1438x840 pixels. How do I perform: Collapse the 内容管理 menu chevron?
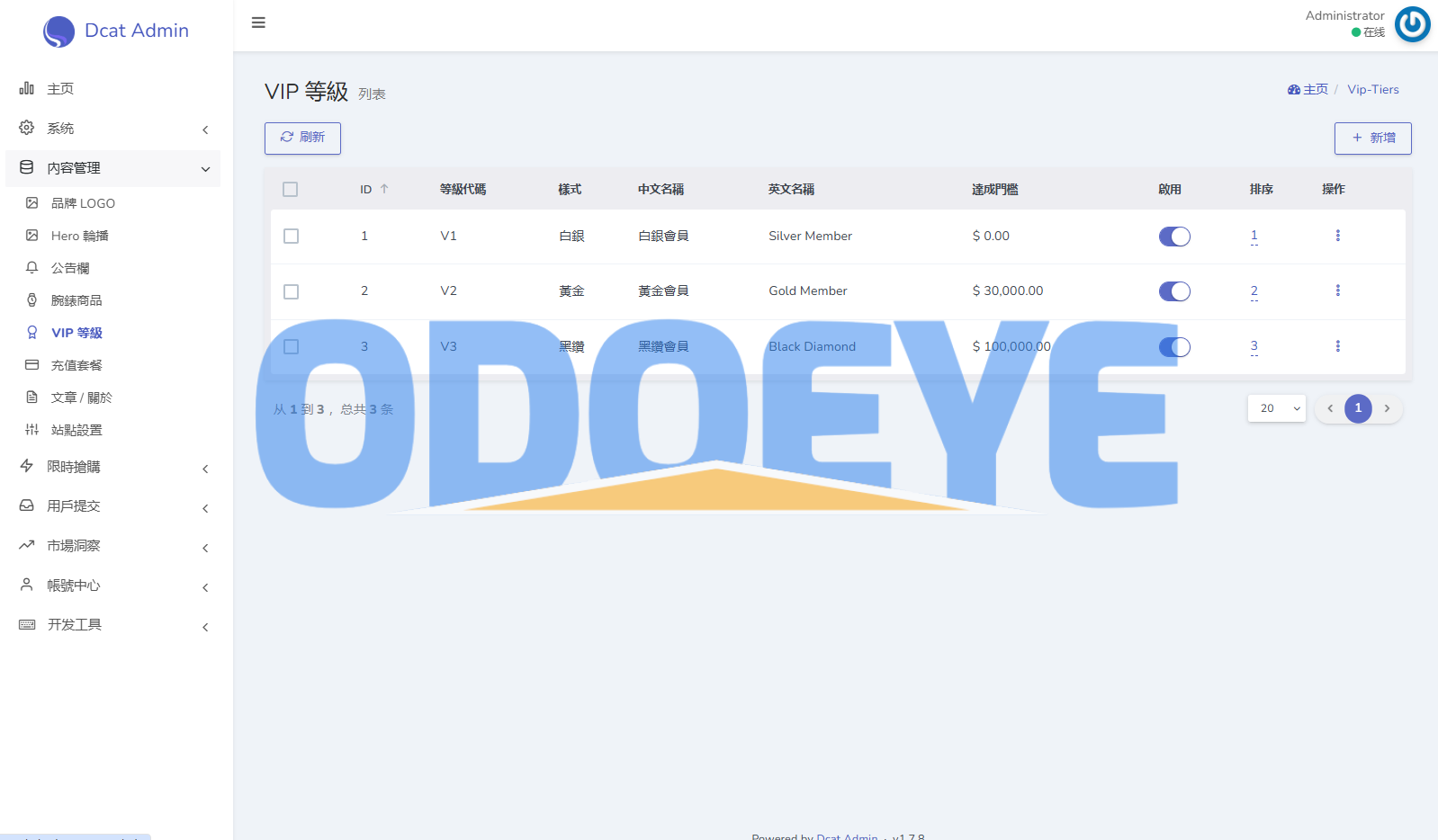(x=205, y=169)
